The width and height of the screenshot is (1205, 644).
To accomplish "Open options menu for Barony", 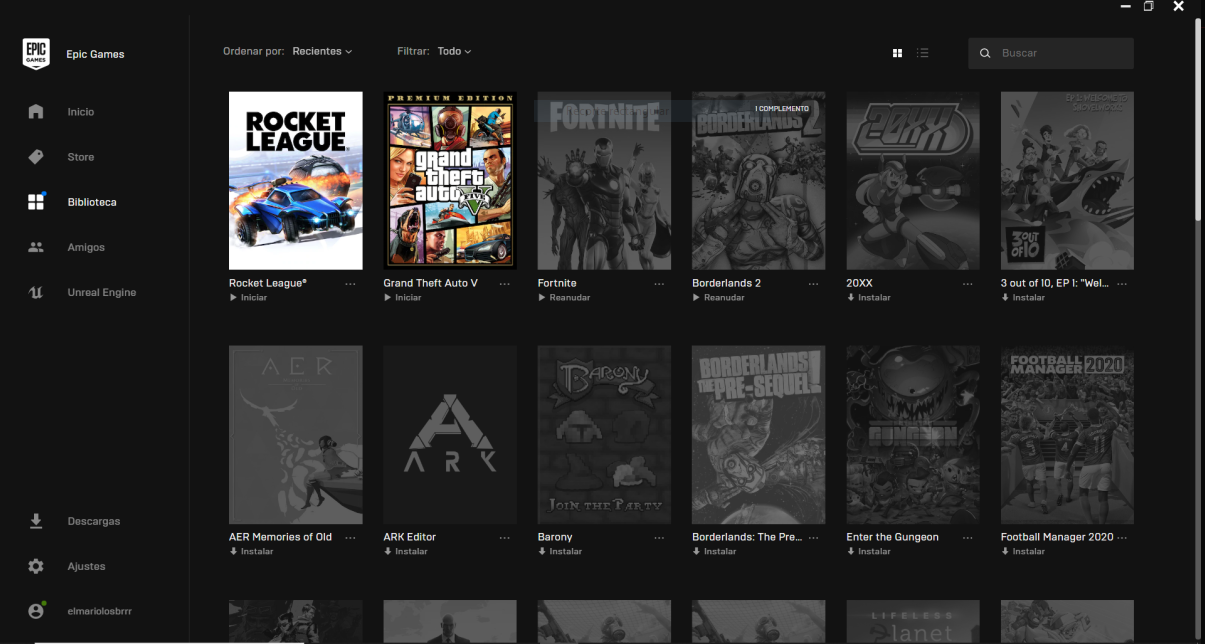I will click(659, 538).
